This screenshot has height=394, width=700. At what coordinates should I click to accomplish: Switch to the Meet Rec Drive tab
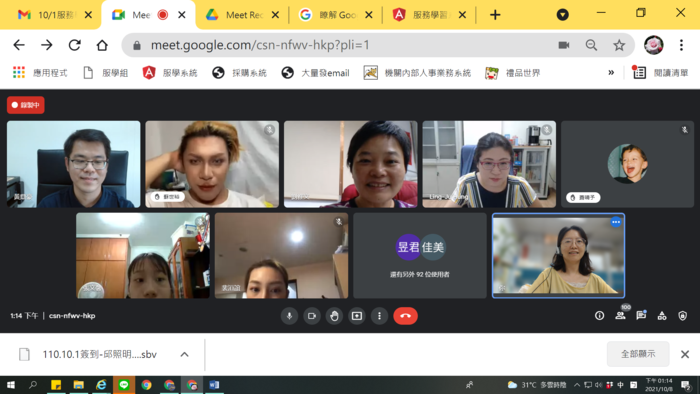242,15
